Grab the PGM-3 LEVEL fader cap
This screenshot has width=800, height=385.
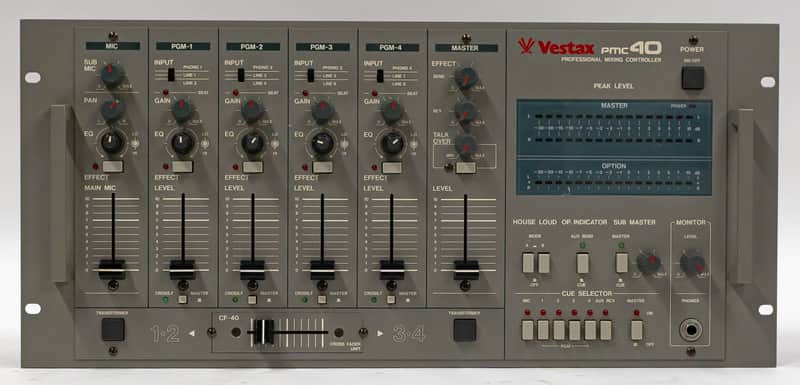pyautogui.click(x=322, y=270)
